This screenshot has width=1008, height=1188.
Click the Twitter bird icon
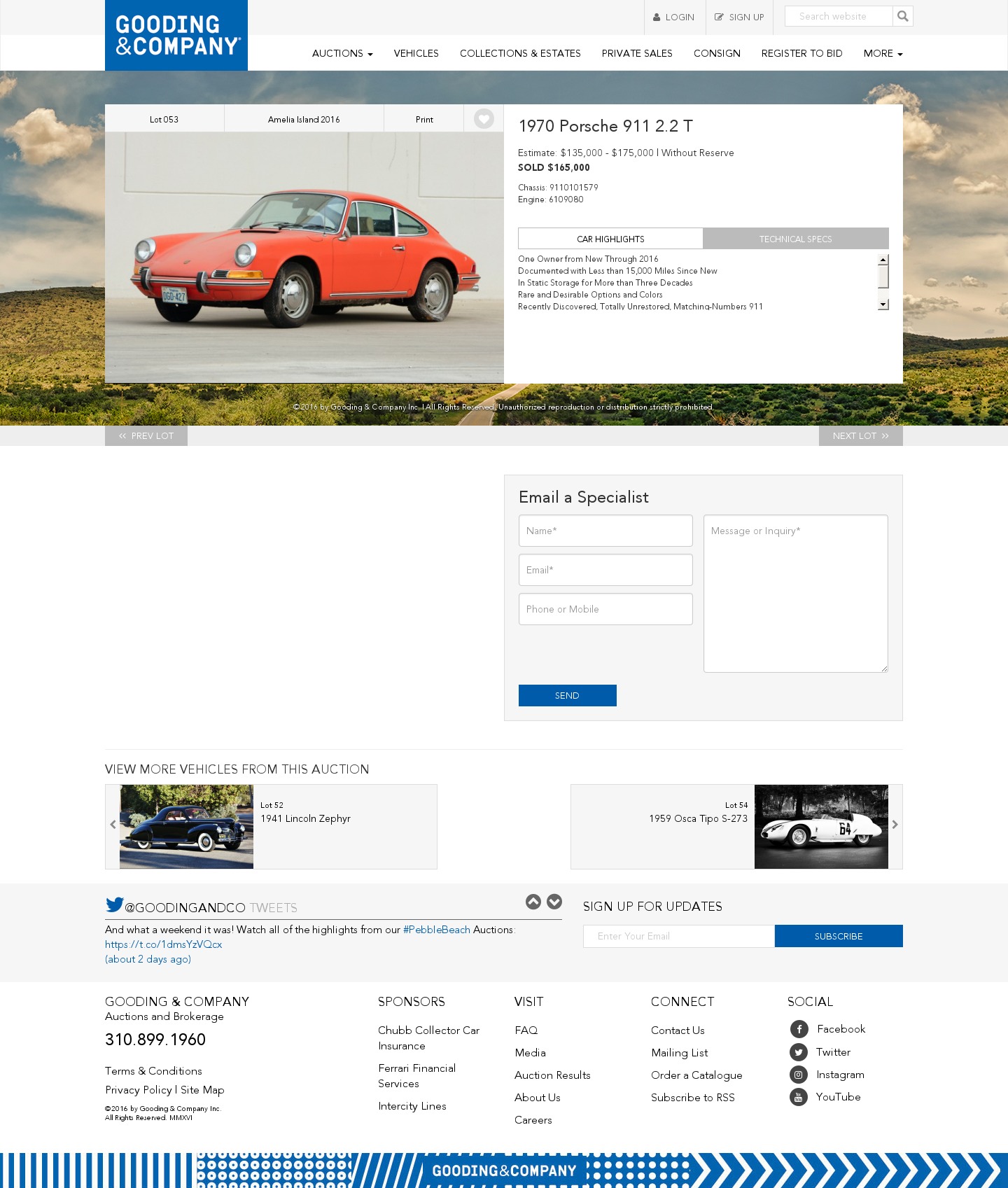click(114, 904)
